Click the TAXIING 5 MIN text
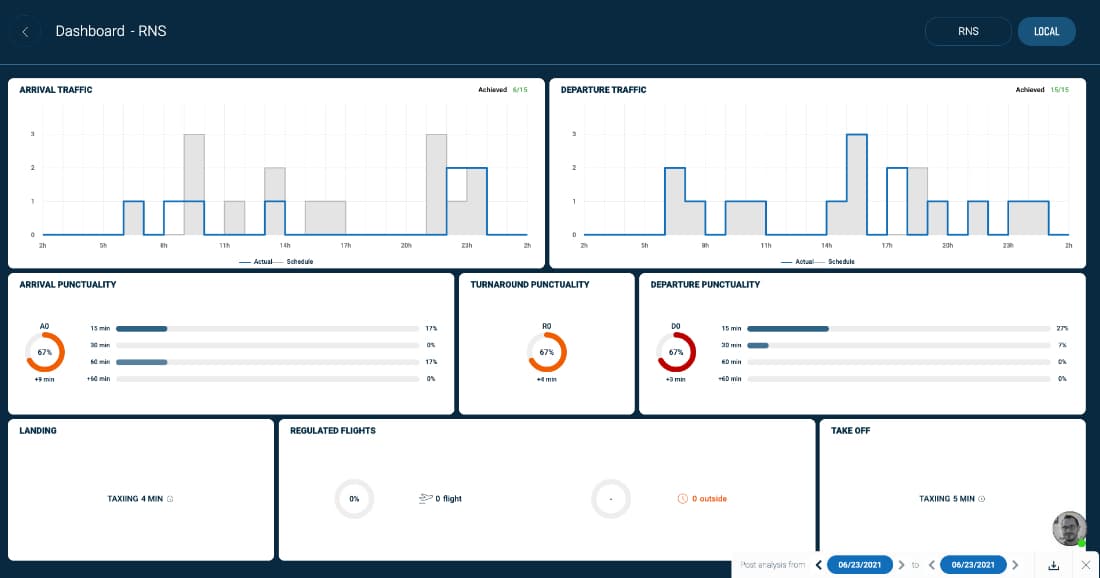1100x578 pixels. 947,499
